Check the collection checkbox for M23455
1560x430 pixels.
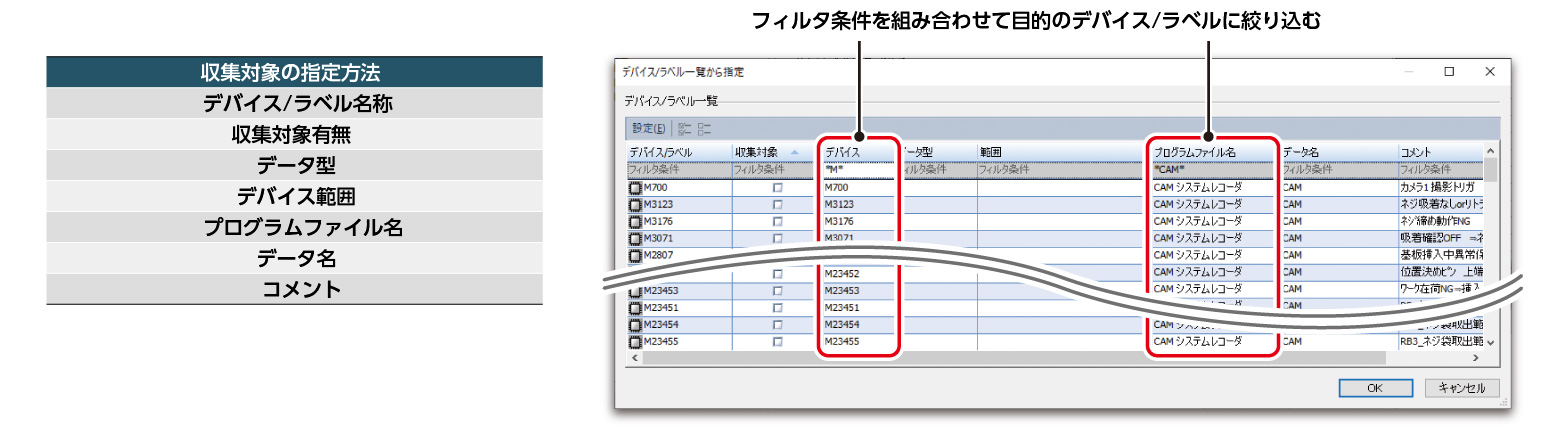point(777,342)
